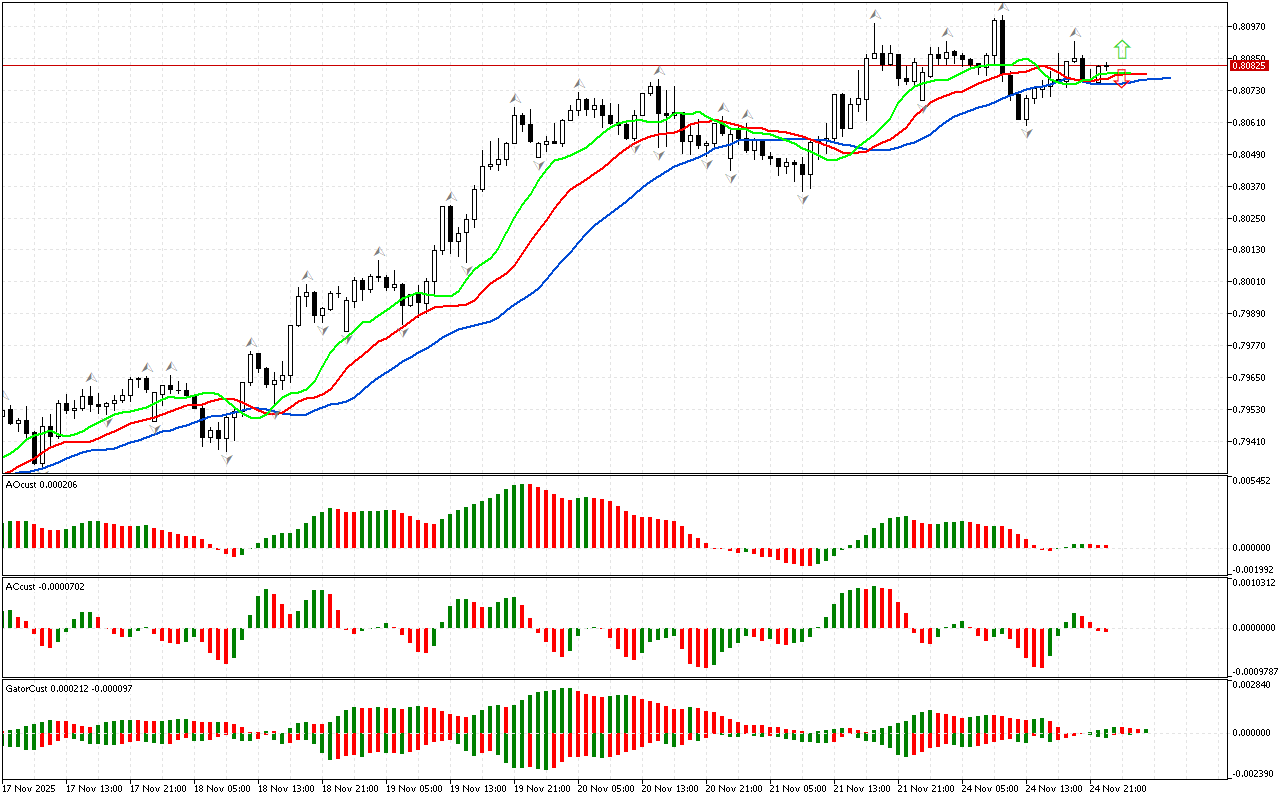1280x800 pixels.
Task: Click the red down arrow signal
Action: [x=1122, y=79]
